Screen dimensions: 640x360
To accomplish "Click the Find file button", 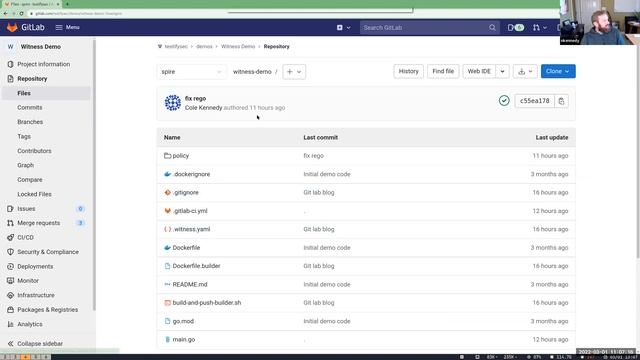I will [x=443, y=71].
